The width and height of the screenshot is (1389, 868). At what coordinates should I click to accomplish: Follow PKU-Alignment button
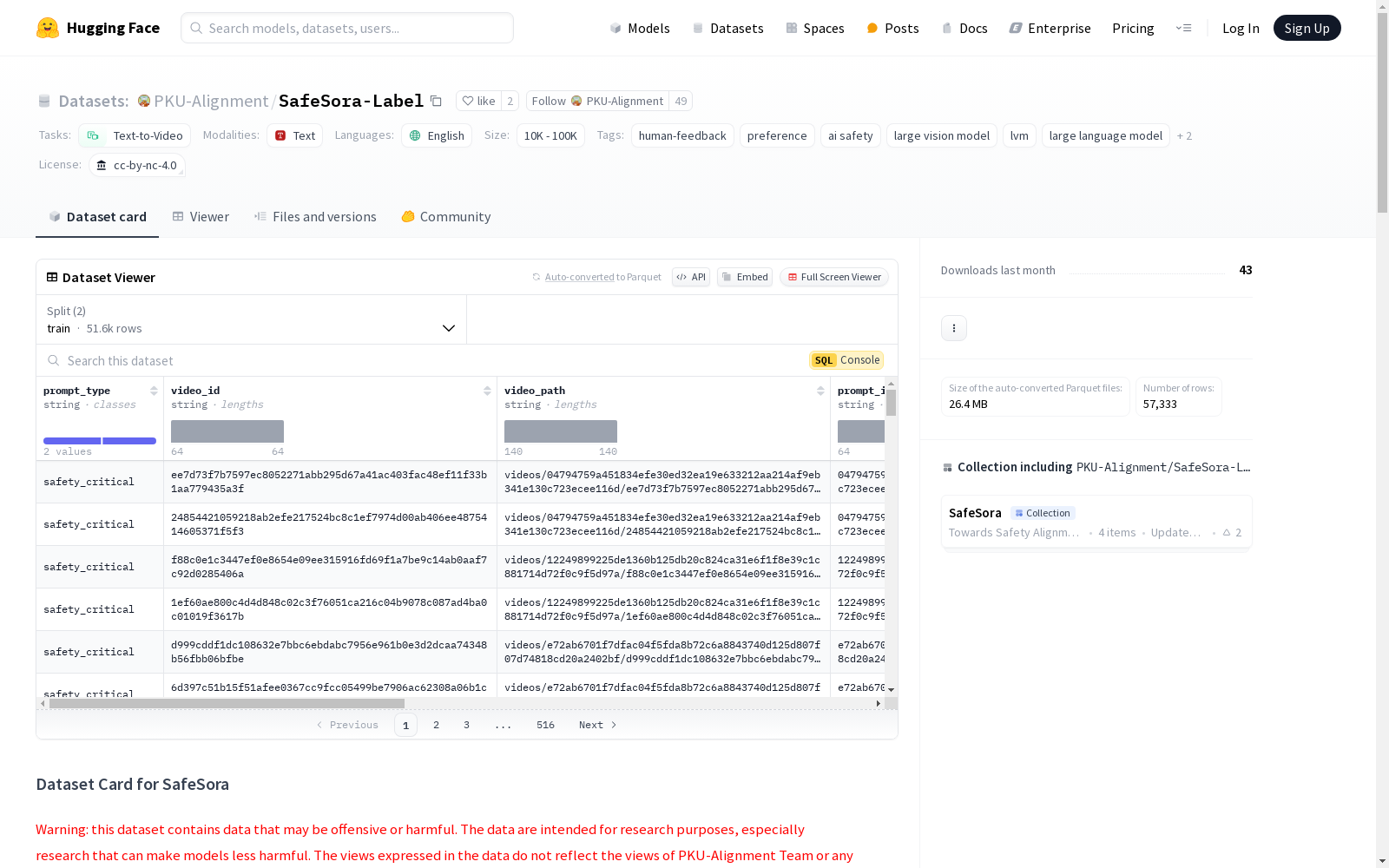click(x=597, y=102)
